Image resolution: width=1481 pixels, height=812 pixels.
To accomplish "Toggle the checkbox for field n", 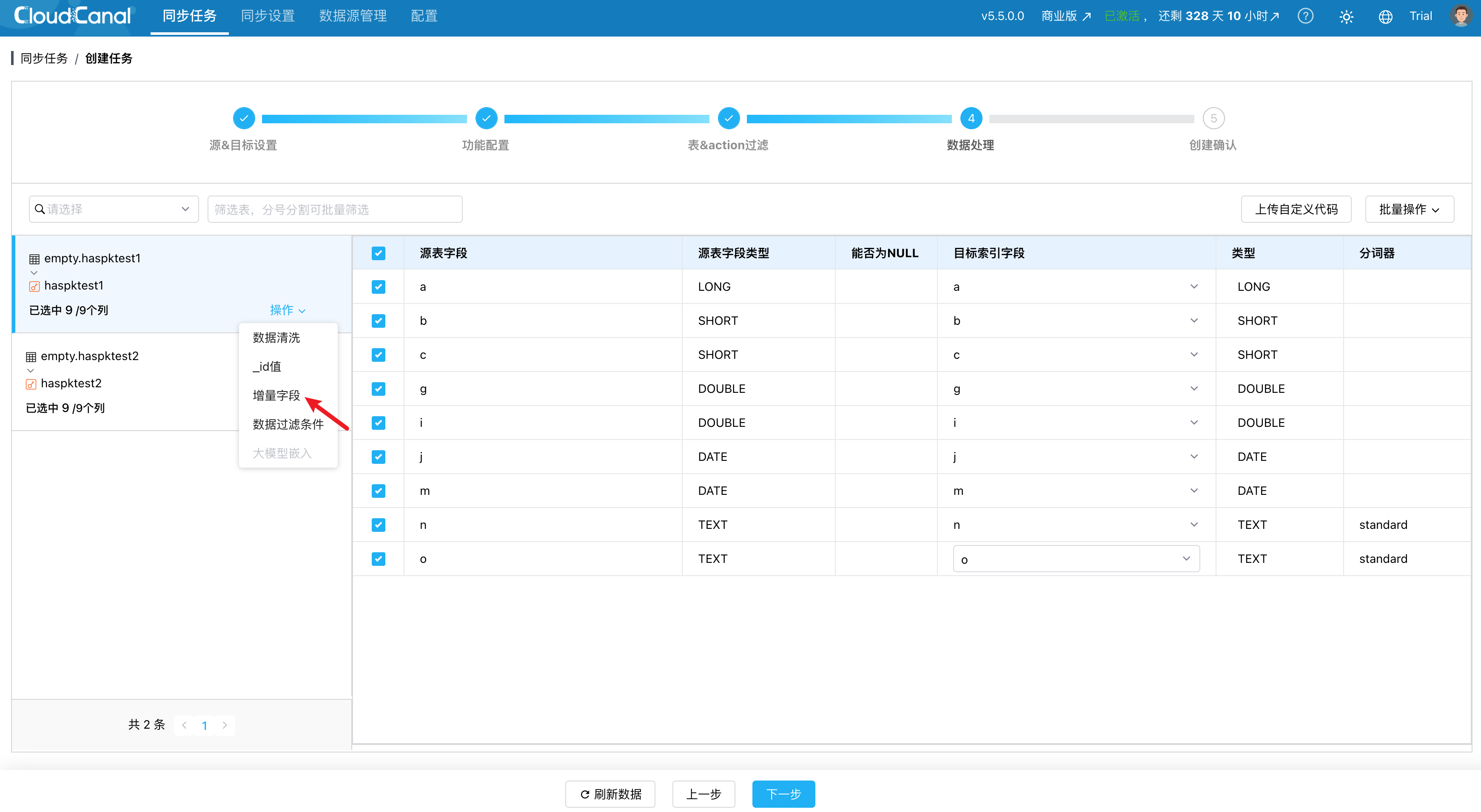I will pos(378,525).
